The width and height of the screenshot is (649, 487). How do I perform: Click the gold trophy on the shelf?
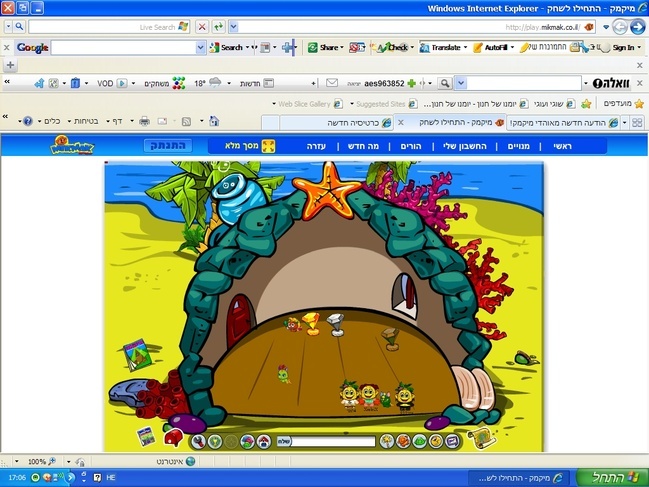pyautogui.click(x=312, y=323)
